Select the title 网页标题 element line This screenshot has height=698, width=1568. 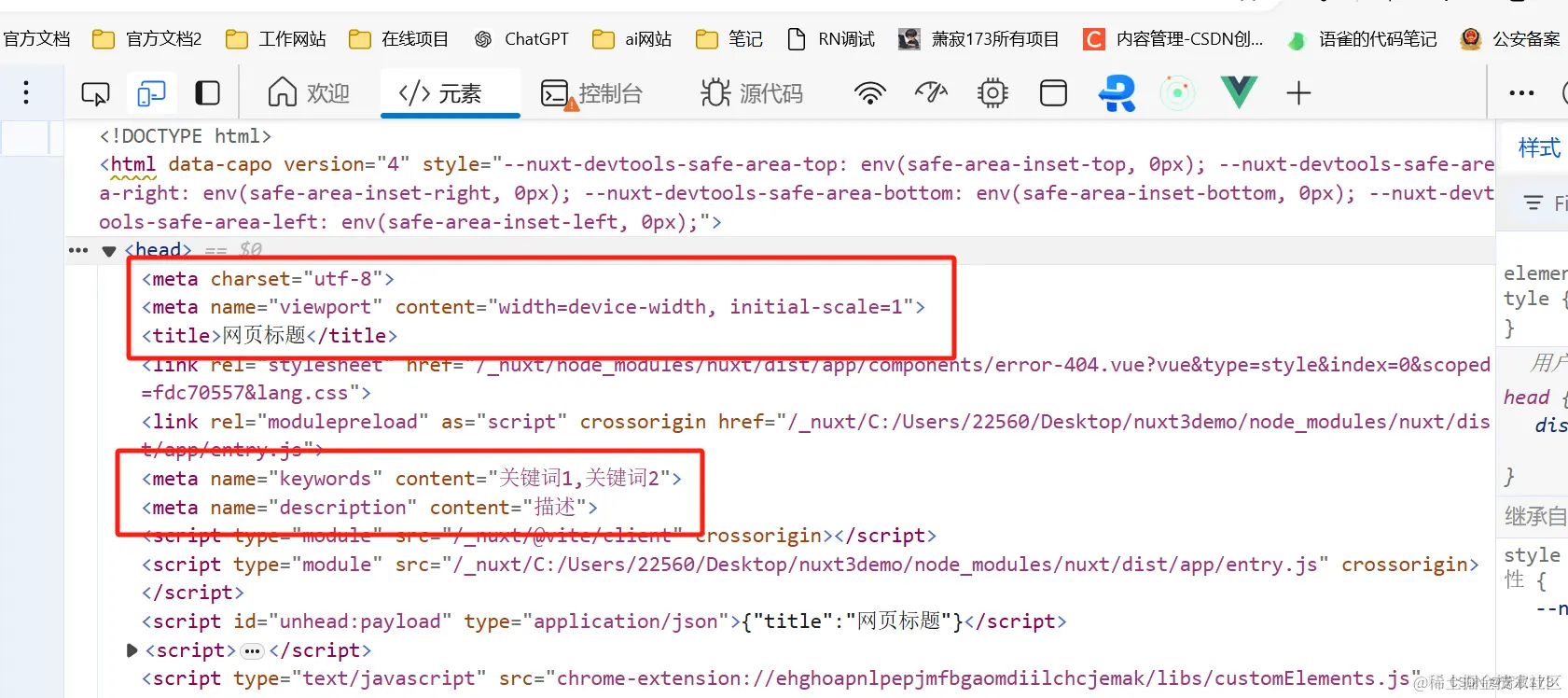[270, 336]
